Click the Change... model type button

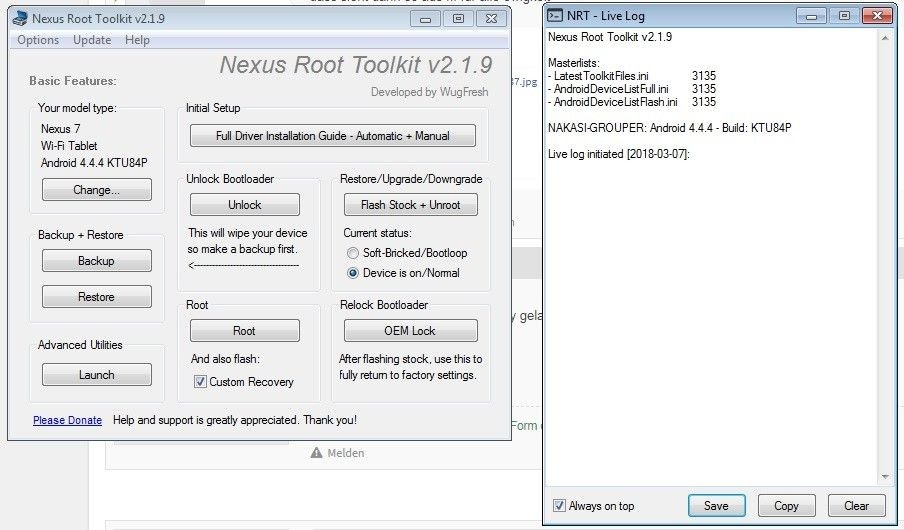tap(96, 190)
